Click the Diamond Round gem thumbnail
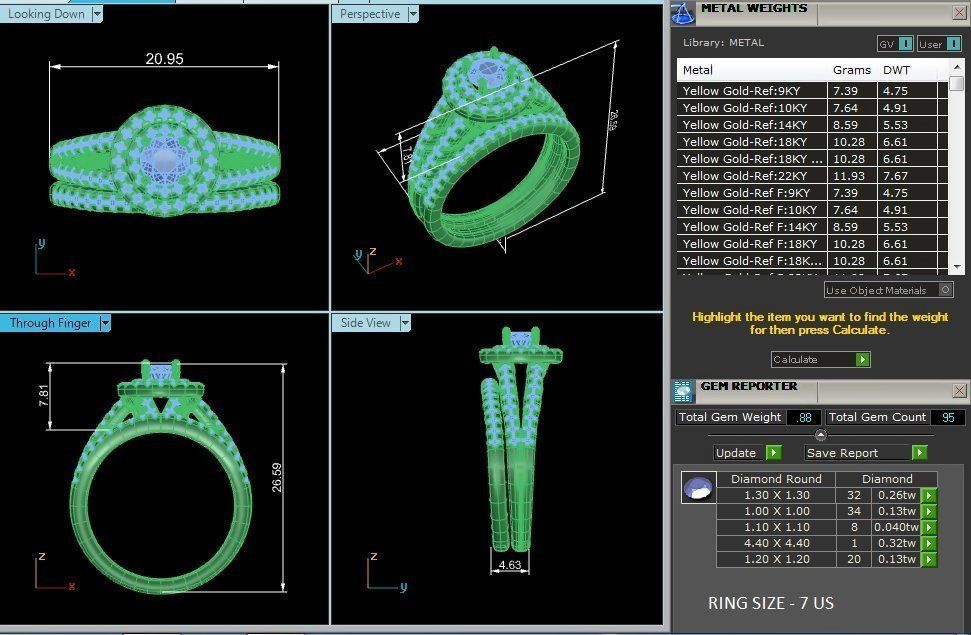The image size is (971, 635). tap(699, 488)
